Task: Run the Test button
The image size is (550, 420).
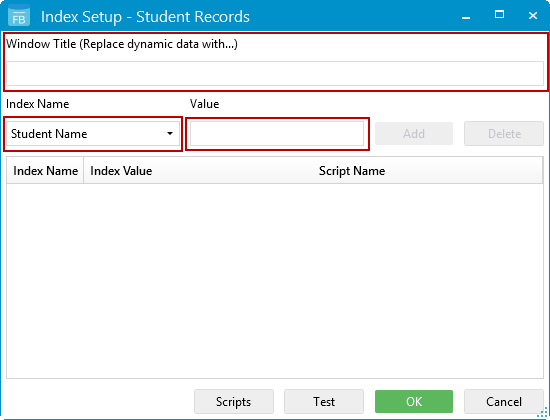Action: [324, 401]
